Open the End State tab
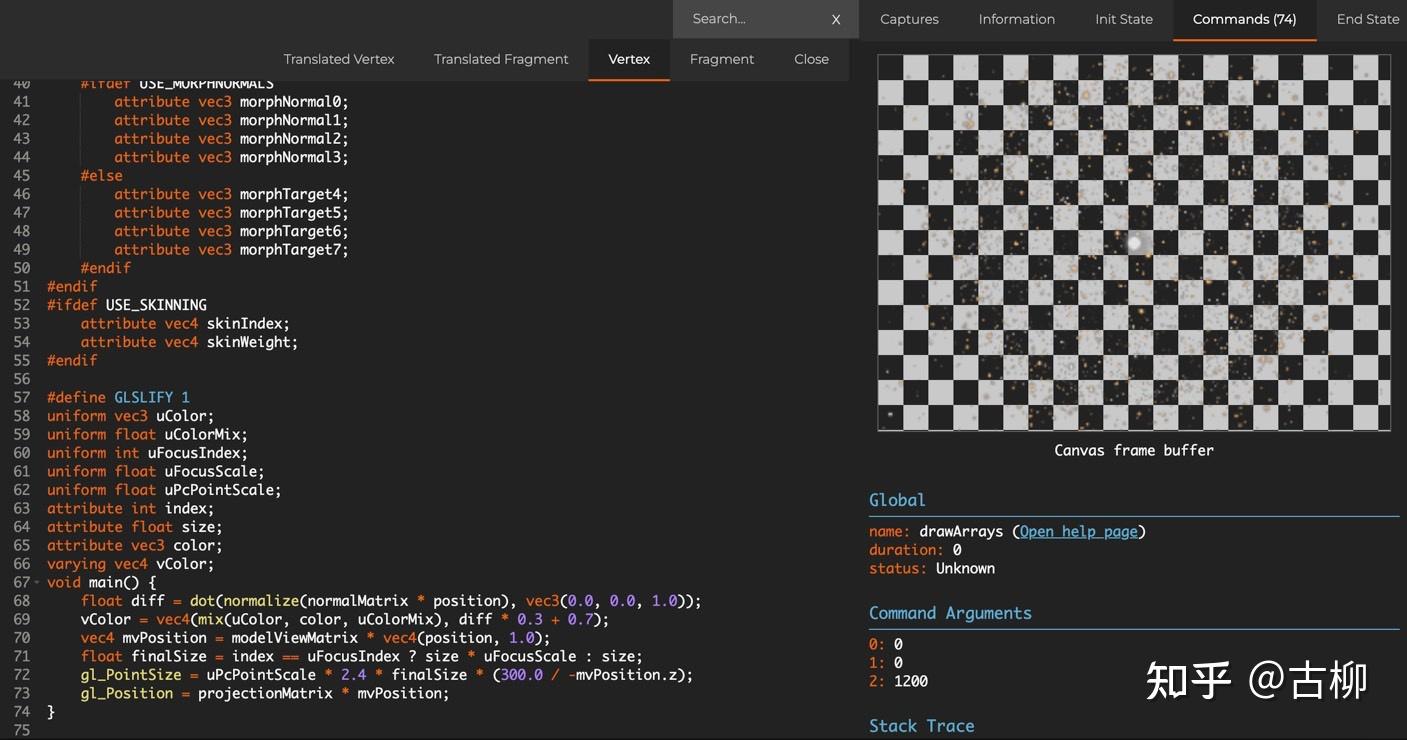 tap(1368, 18)
